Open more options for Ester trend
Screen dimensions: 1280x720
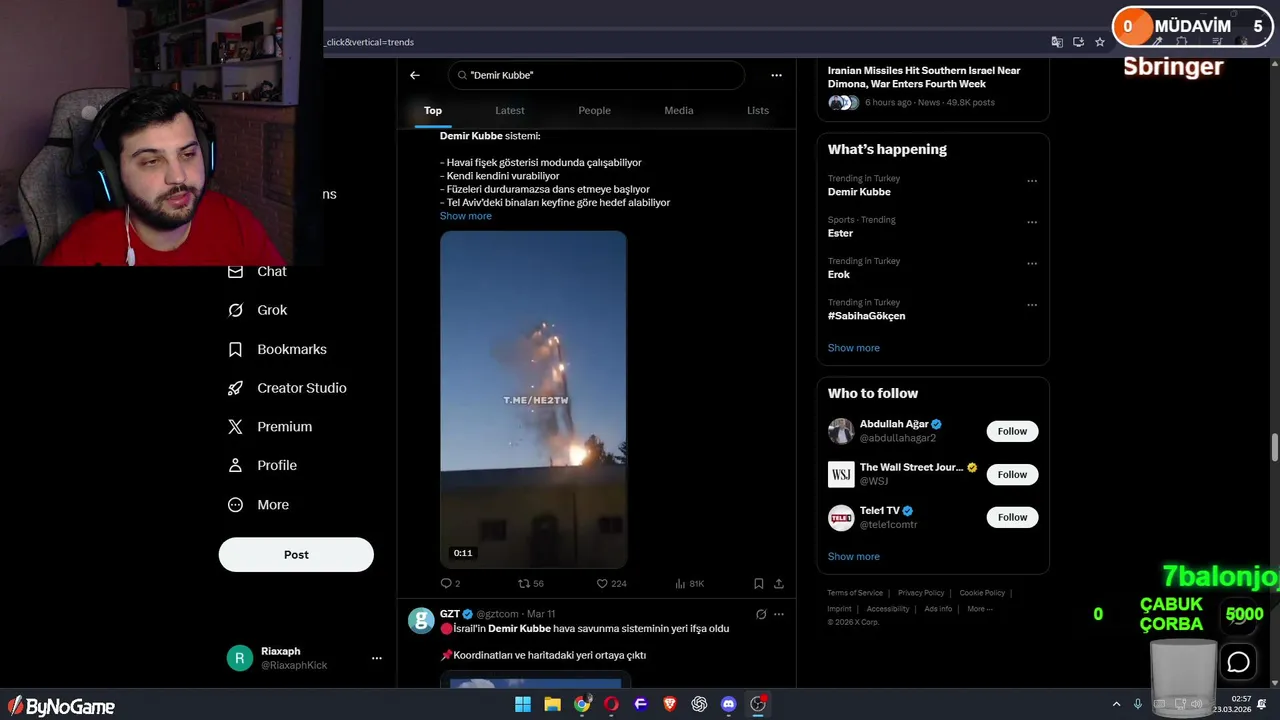[x=1032, y=222]
